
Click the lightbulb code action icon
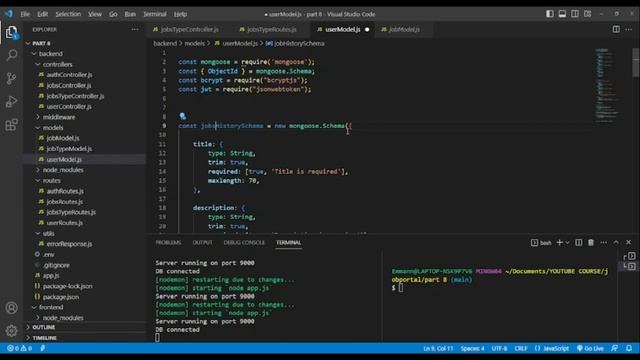click(182, 116)
